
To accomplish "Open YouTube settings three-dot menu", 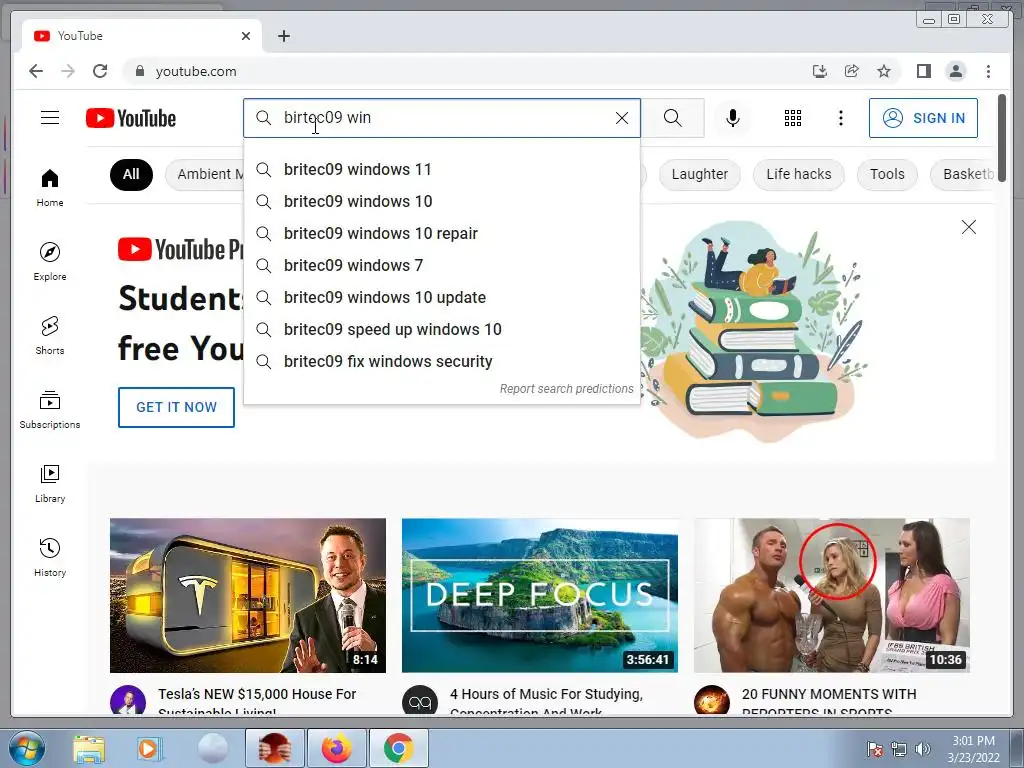I will 840,118.
